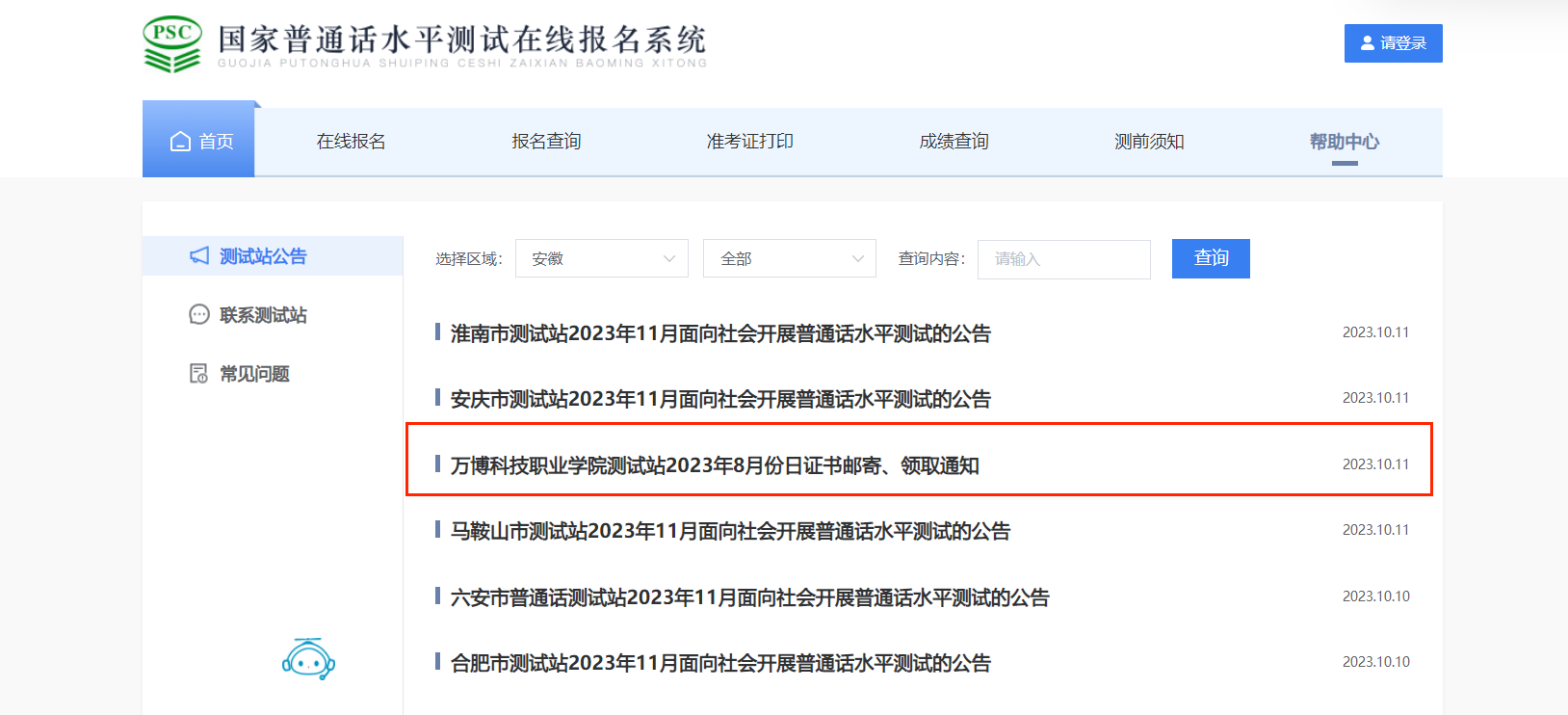Viewport: 1568px width, 715px height.
Task: Open 合肥市测试站 November announcement
Action: point(720,663)
